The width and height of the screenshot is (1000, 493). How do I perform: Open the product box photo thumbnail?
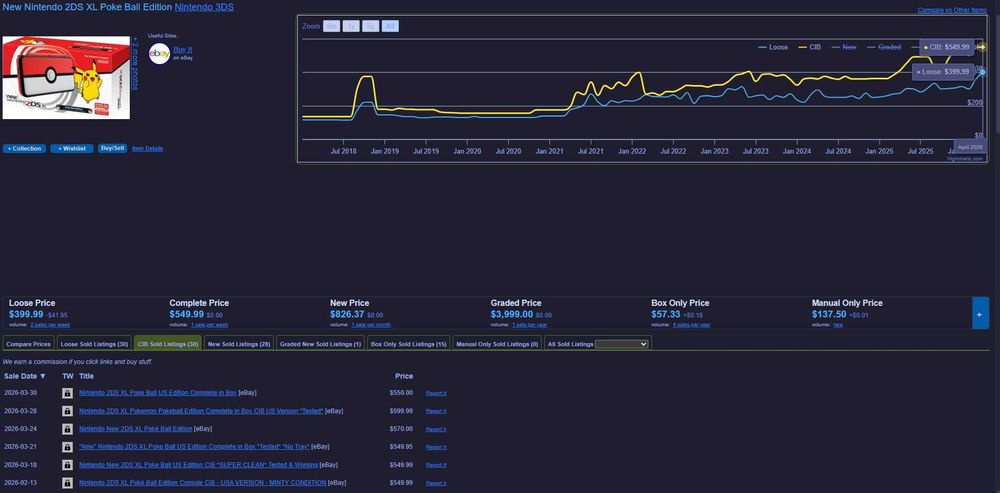click(66, 77)
